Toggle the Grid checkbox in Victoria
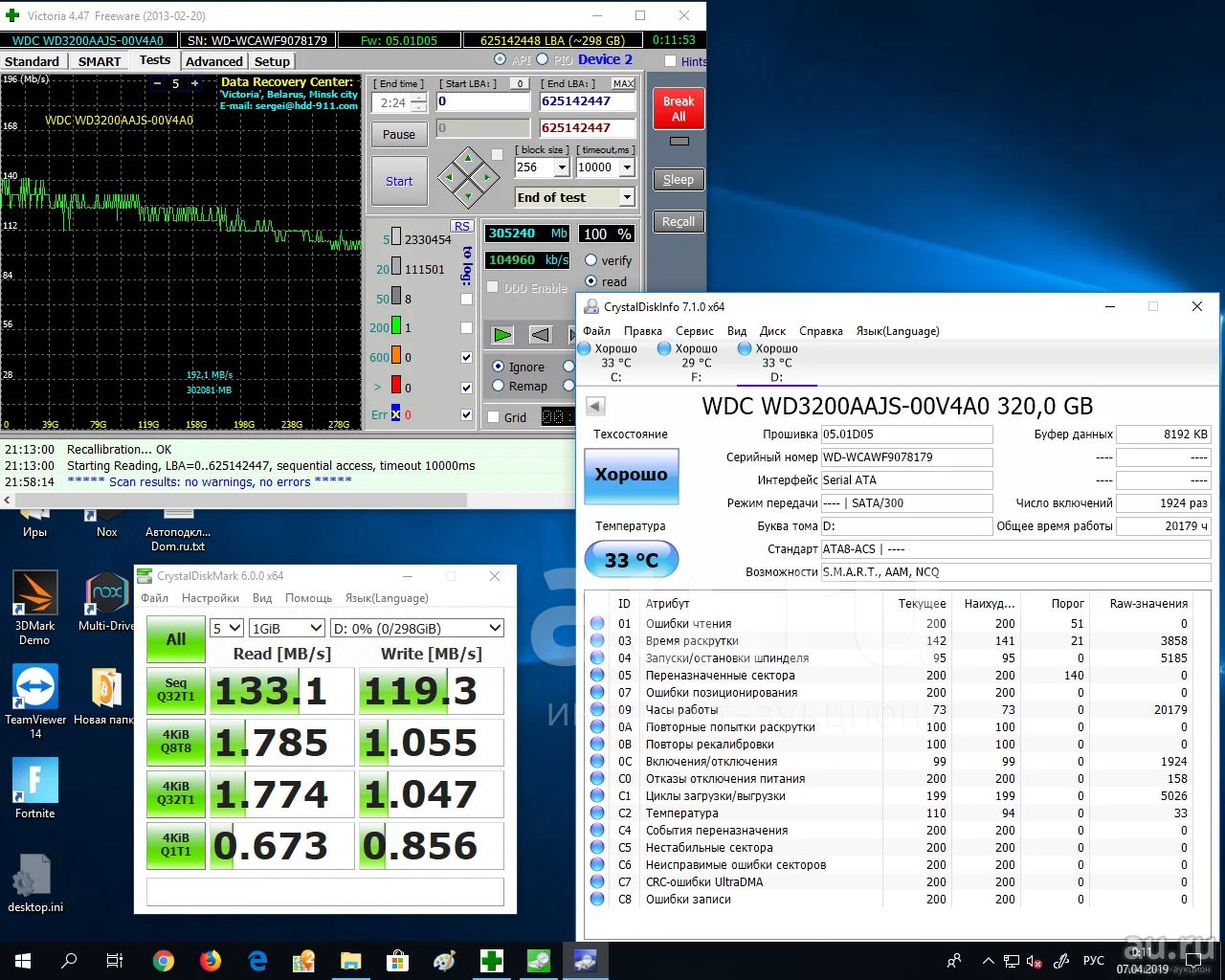The image size is (1225, 980). [x=494, y=417]
